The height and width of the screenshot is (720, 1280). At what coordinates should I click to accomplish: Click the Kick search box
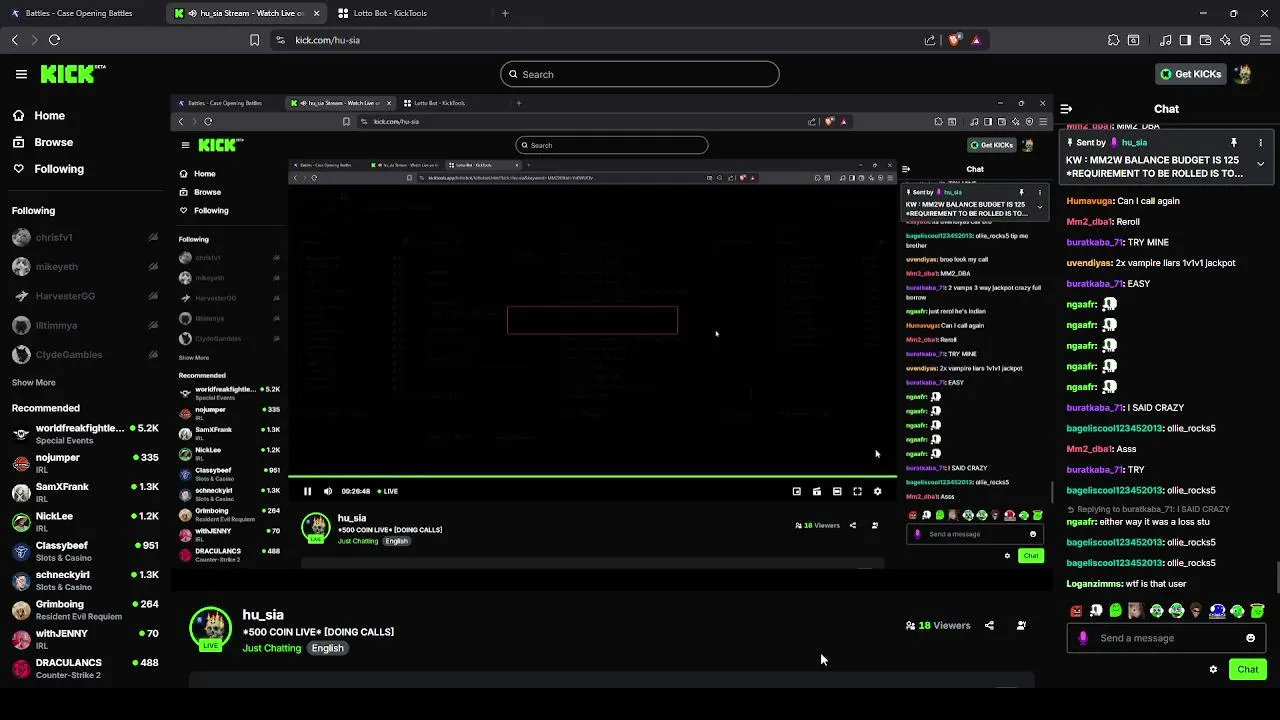click(640, 74)
